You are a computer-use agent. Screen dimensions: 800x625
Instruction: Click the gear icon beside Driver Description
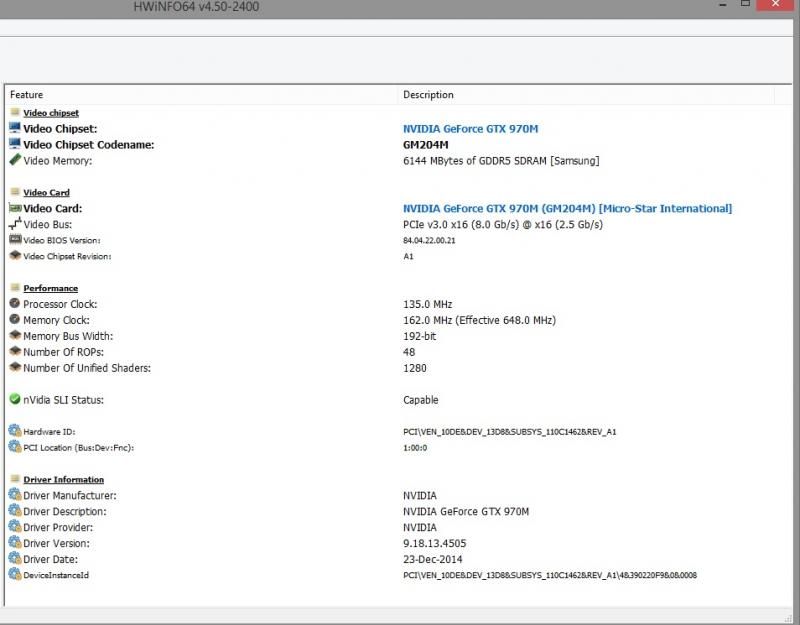pos(15,510)
